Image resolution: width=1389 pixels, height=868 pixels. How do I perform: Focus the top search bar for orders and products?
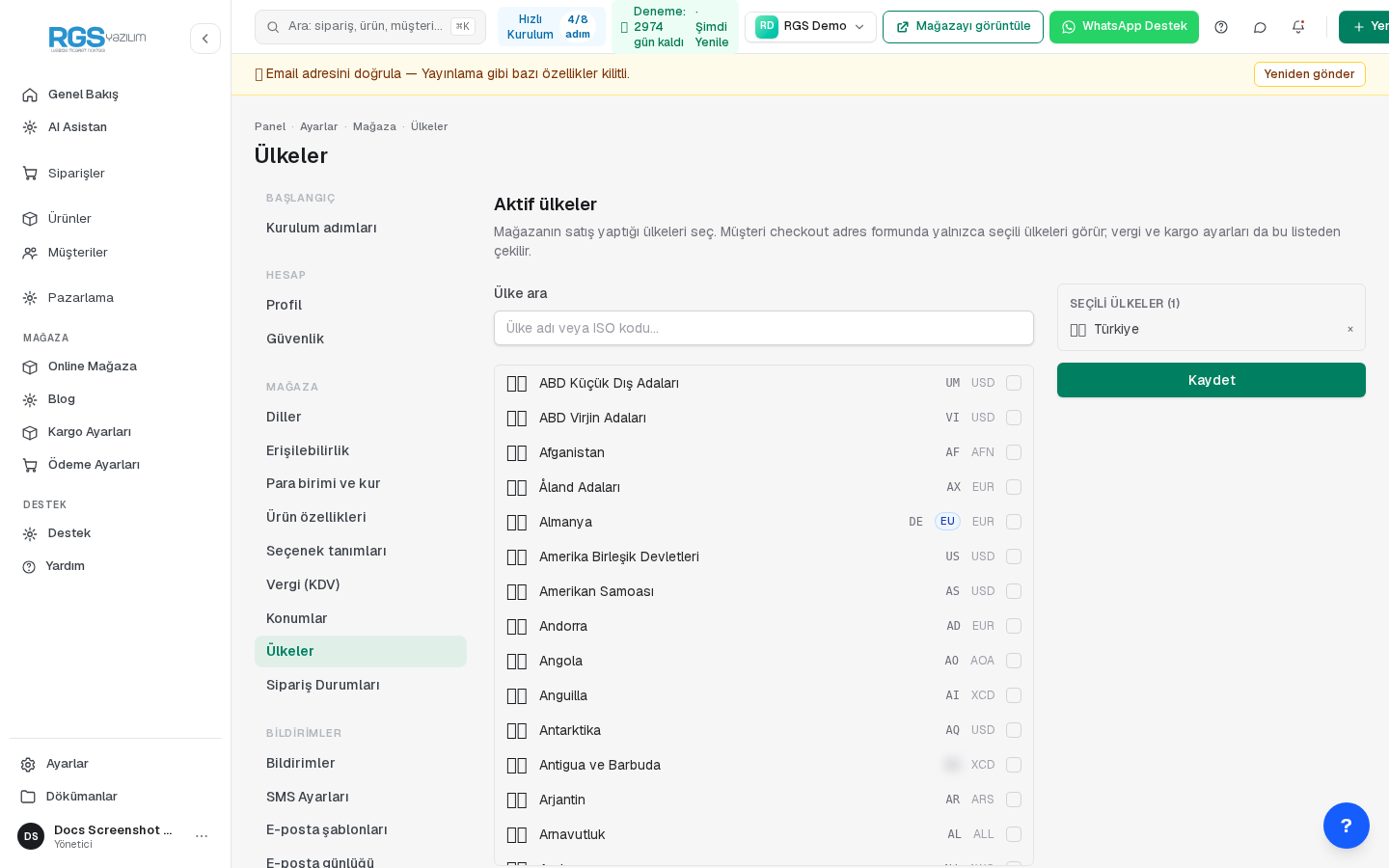[x=370, y=27]
